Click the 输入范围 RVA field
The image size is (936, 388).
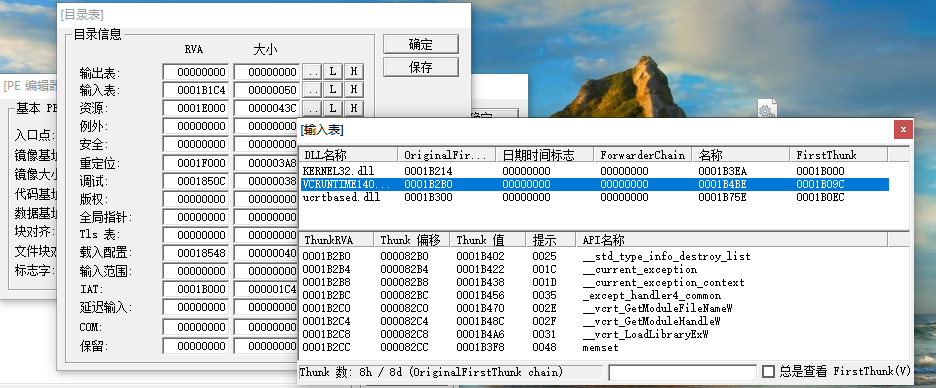pyautogui.click(x=196, y=272)
